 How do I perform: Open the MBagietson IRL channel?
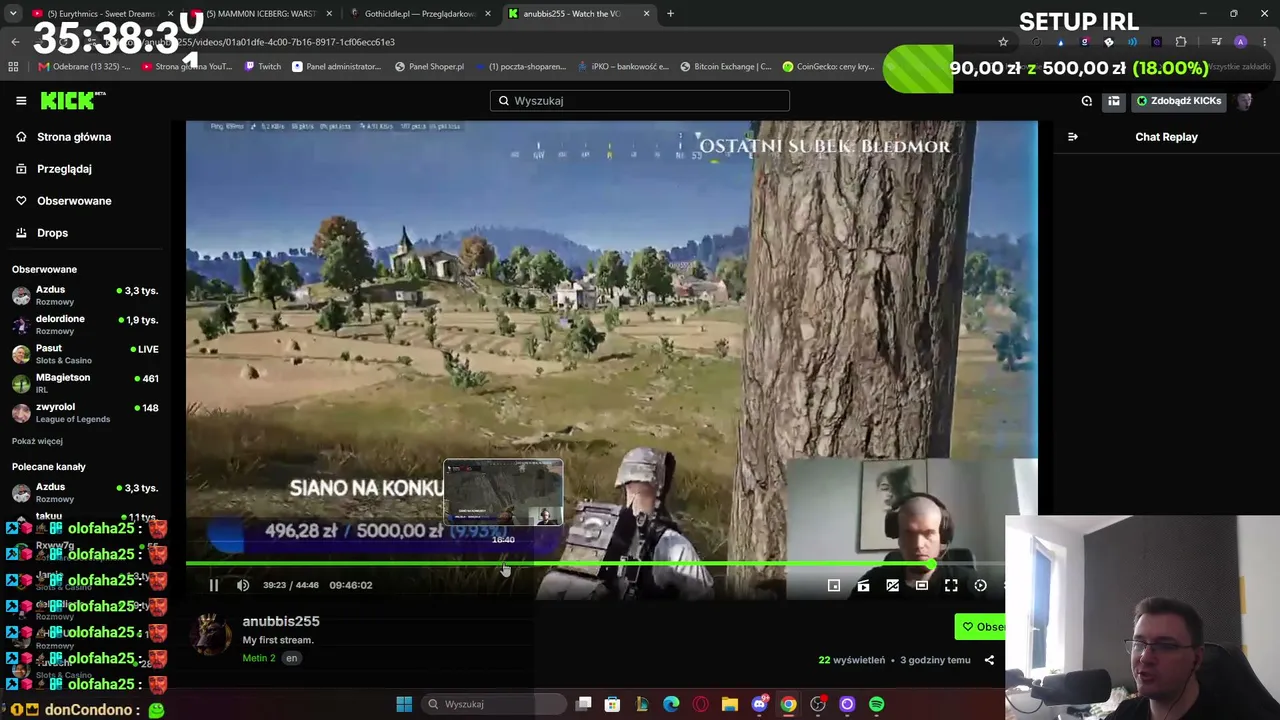pyautogui.click(x=85, y=383)
